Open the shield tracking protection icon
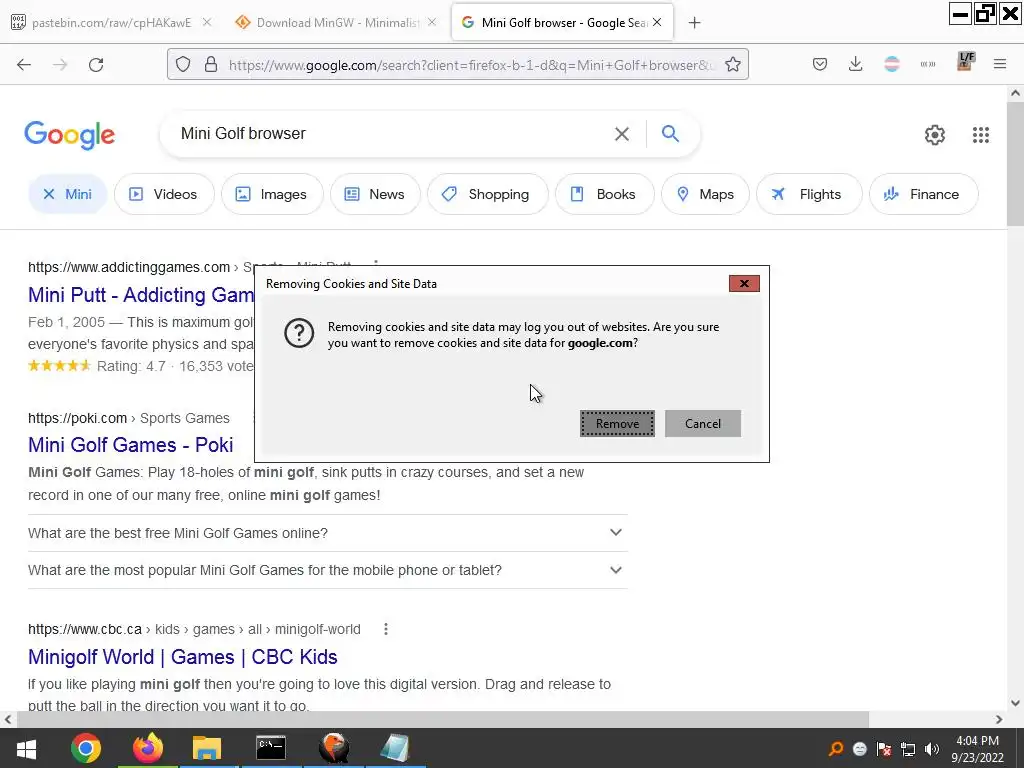Screen dimensions: 1024x768 coord(184,65)
